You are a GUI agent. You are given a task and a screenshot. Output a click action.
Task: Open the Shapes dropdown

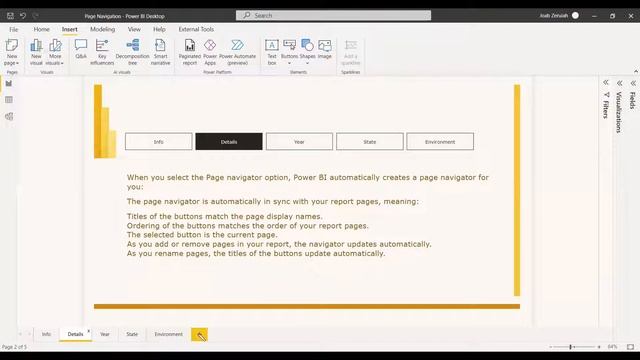[307, 63]
